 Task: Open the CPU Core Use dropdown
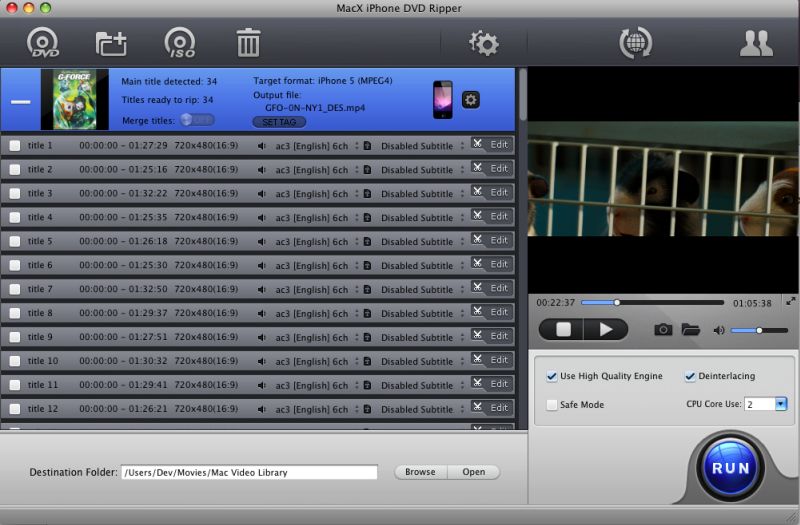coord(781,404)
